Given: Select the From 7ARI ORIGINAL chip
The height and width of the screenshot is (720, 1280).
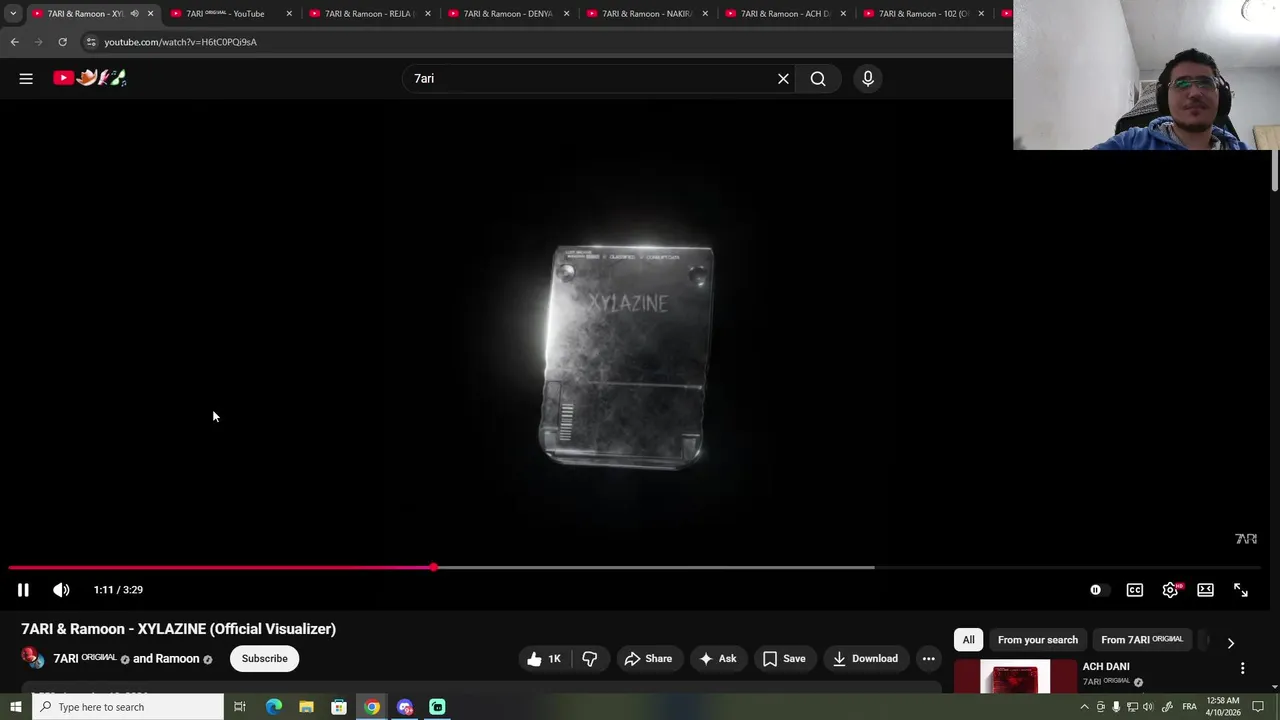Looking at the screenshot, I should 1142,640.
